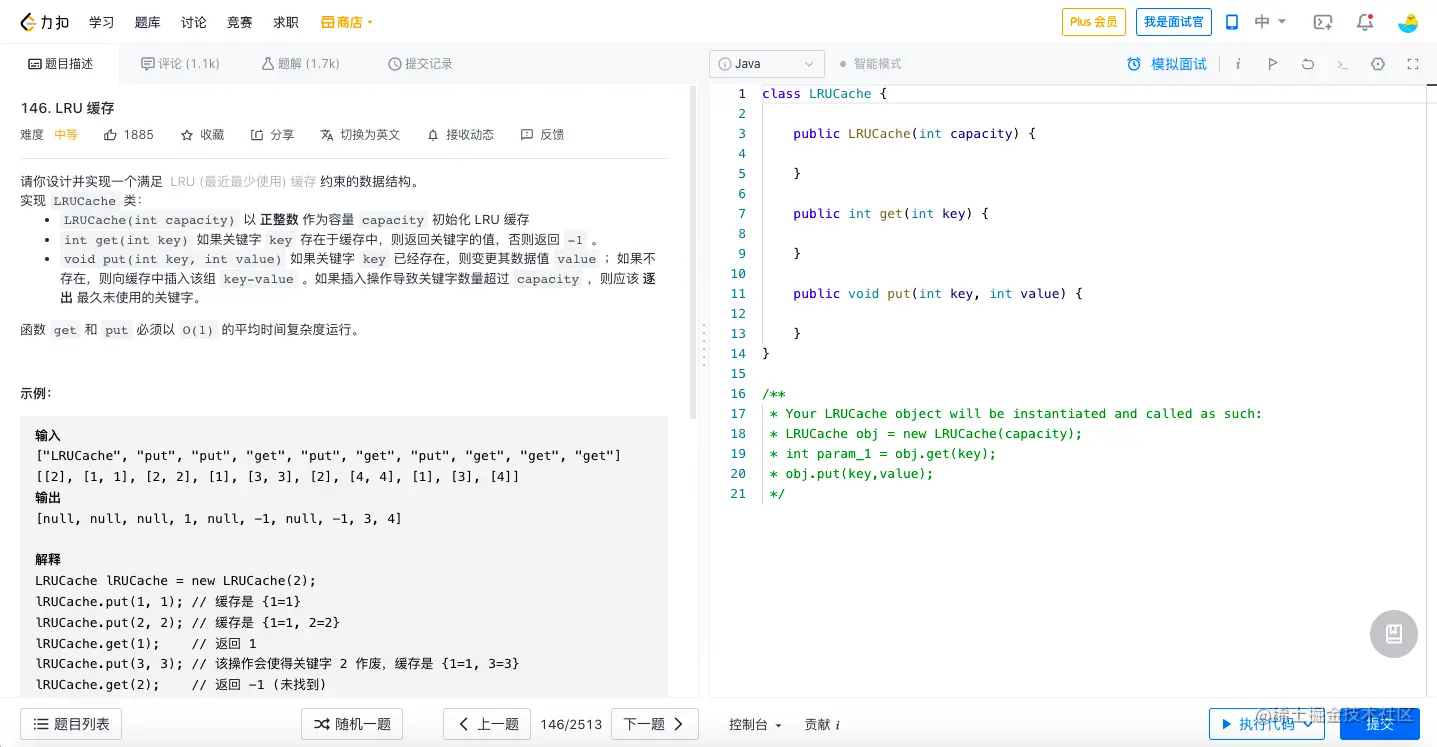This screenshot has height=747, width=1437.
Task: Toggle the 智能模式 smart mode
Action: (870, 64)
